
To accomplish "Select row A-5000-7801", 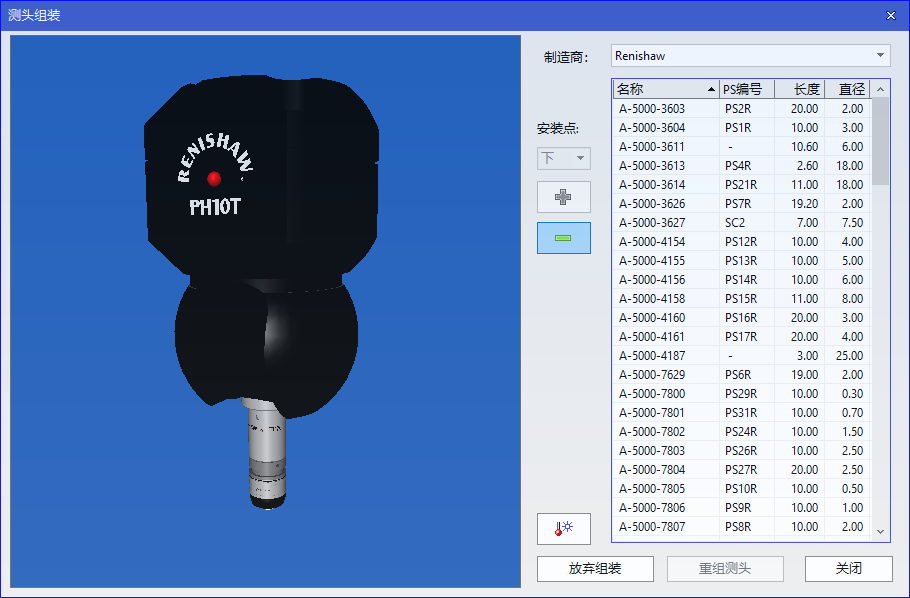I will (742, 413).
